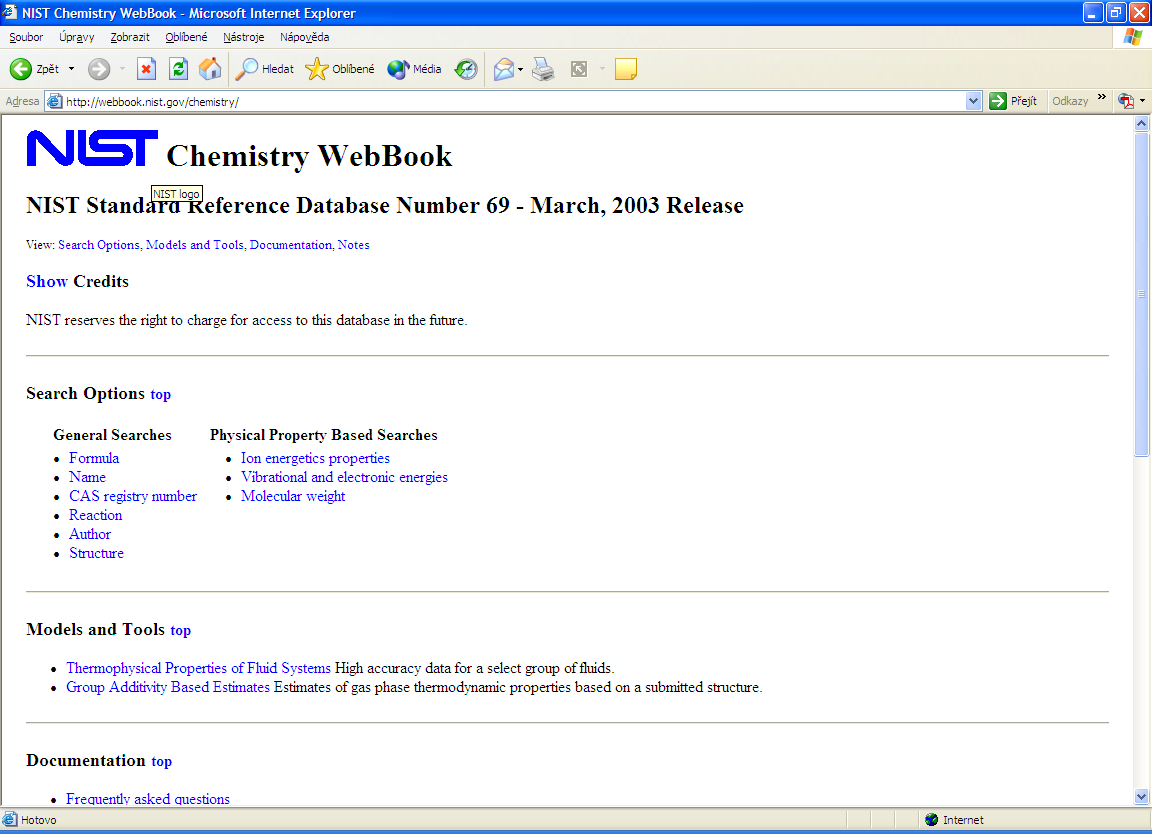Open Frequently asked questions link
Viewport: 1152px width, 834px height.
tap(148, 799)
